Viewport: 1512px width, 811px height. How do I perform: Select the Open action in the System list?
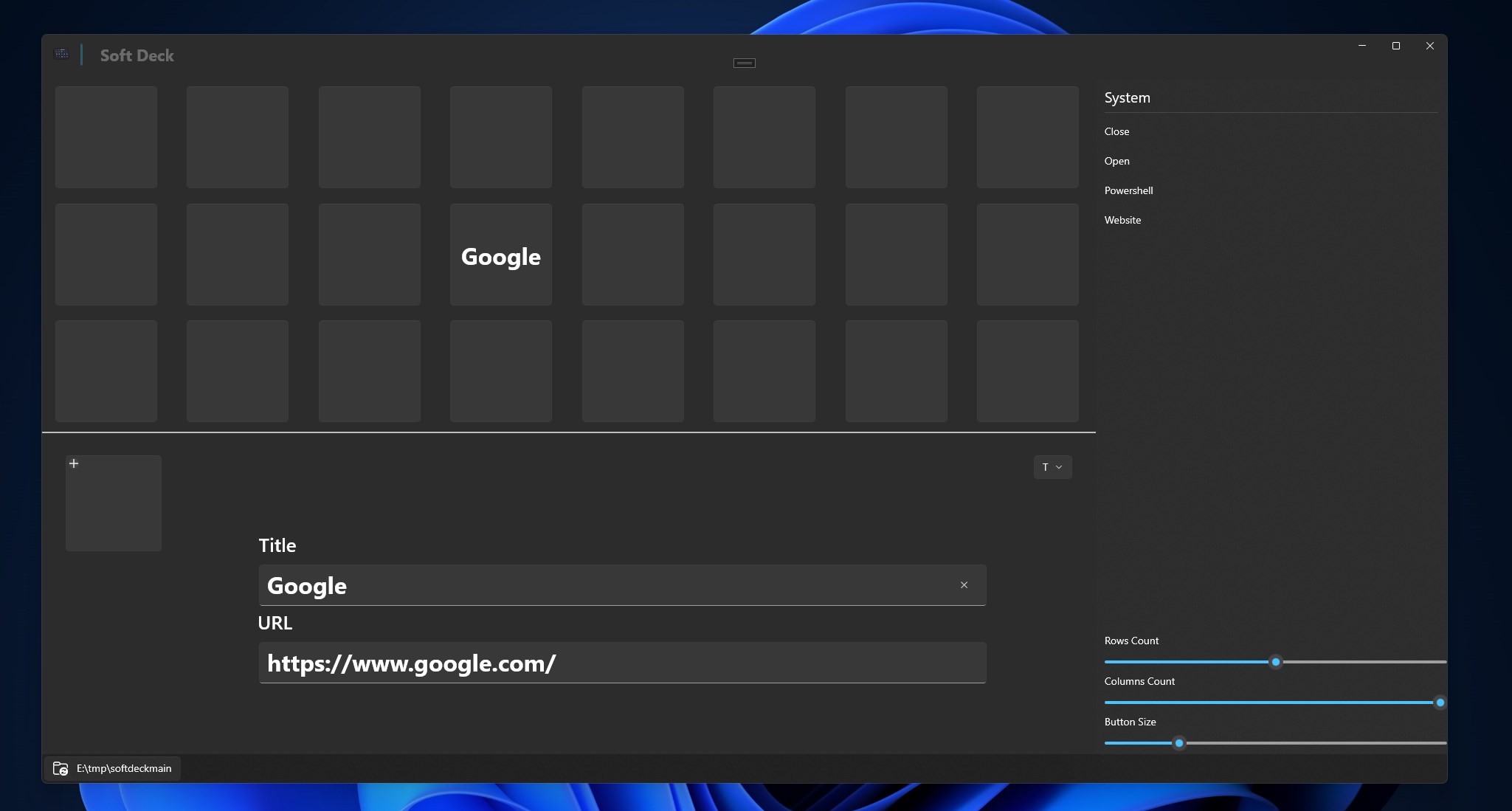click(x=1116, y=161)
